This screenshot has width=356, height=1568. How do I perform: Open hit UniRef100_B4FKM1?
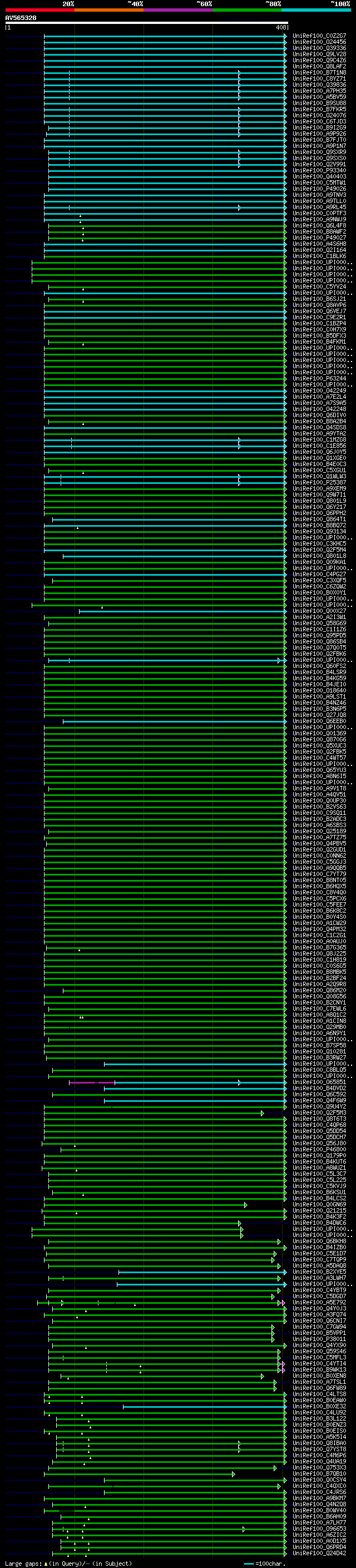pos(319,342)
